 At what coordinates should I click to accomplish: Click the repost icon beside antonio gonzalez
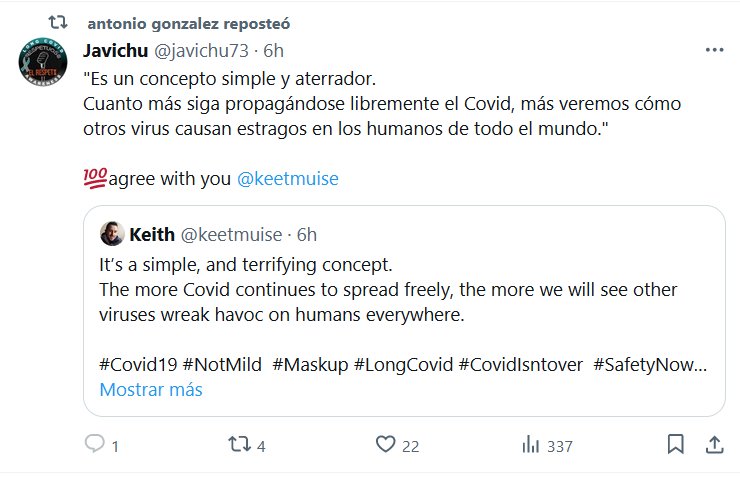58,21
